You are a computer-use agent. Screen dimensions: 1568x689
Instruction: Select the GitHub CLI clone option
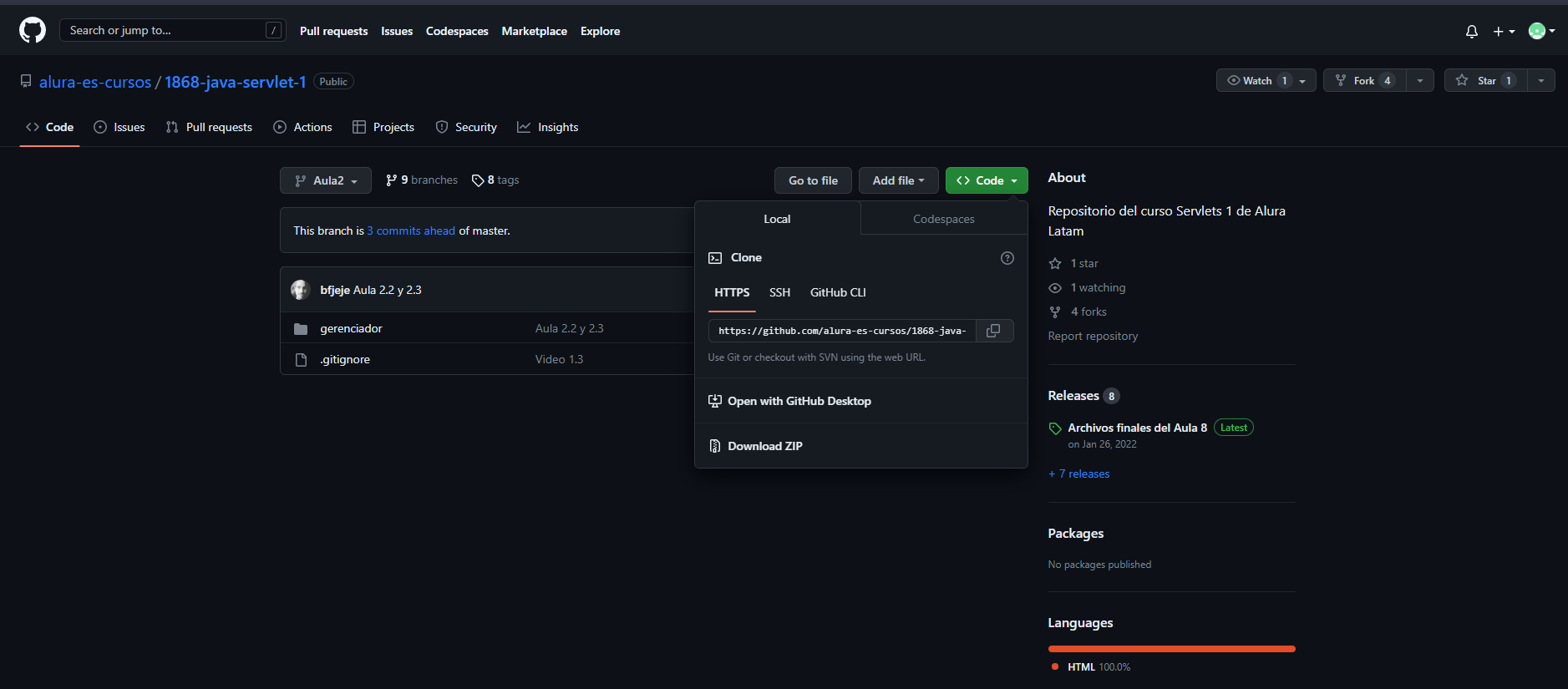click(x=838, y=292)
